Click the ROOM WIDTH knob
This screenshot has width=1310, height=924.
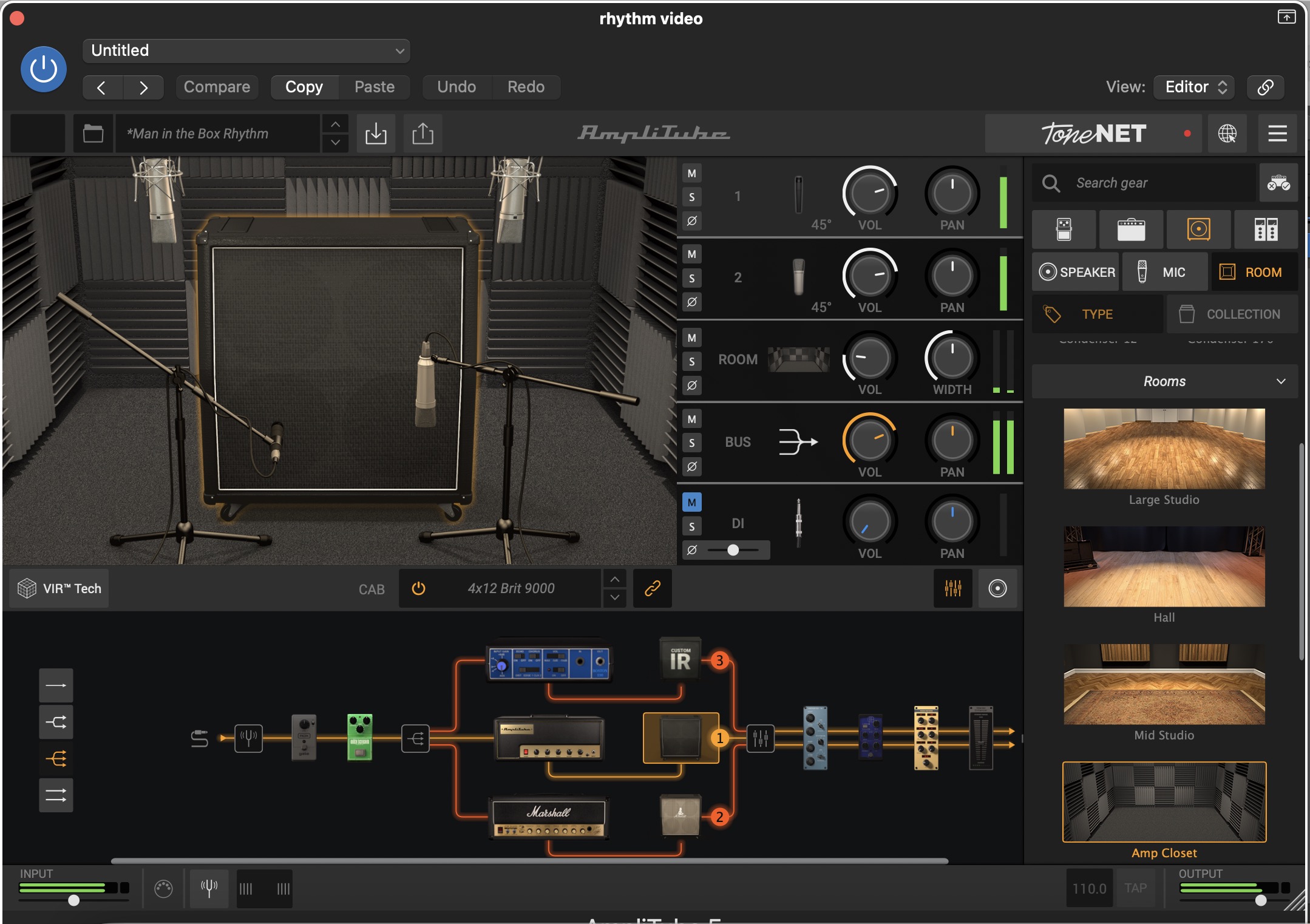[952, 358]
